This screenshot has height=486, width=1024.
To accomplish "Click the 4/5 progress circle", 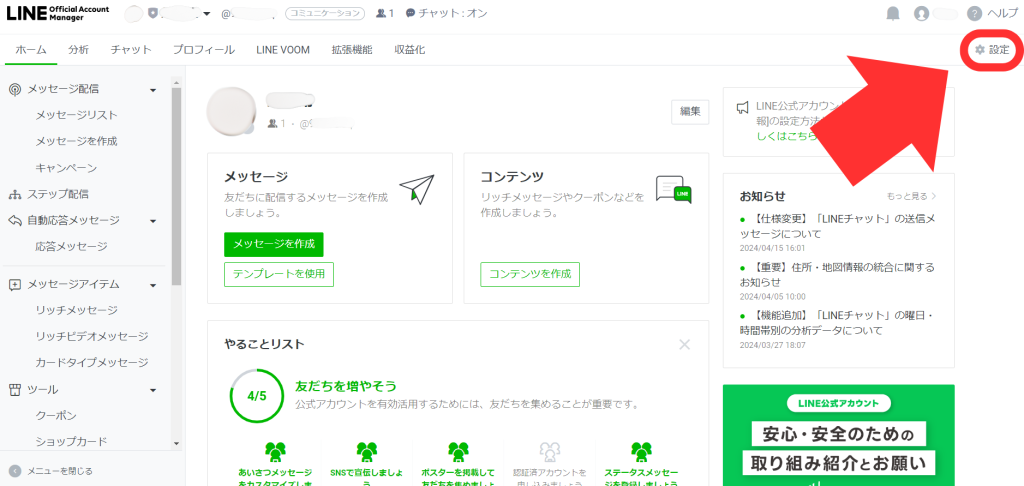I will (x=257, y=396).
